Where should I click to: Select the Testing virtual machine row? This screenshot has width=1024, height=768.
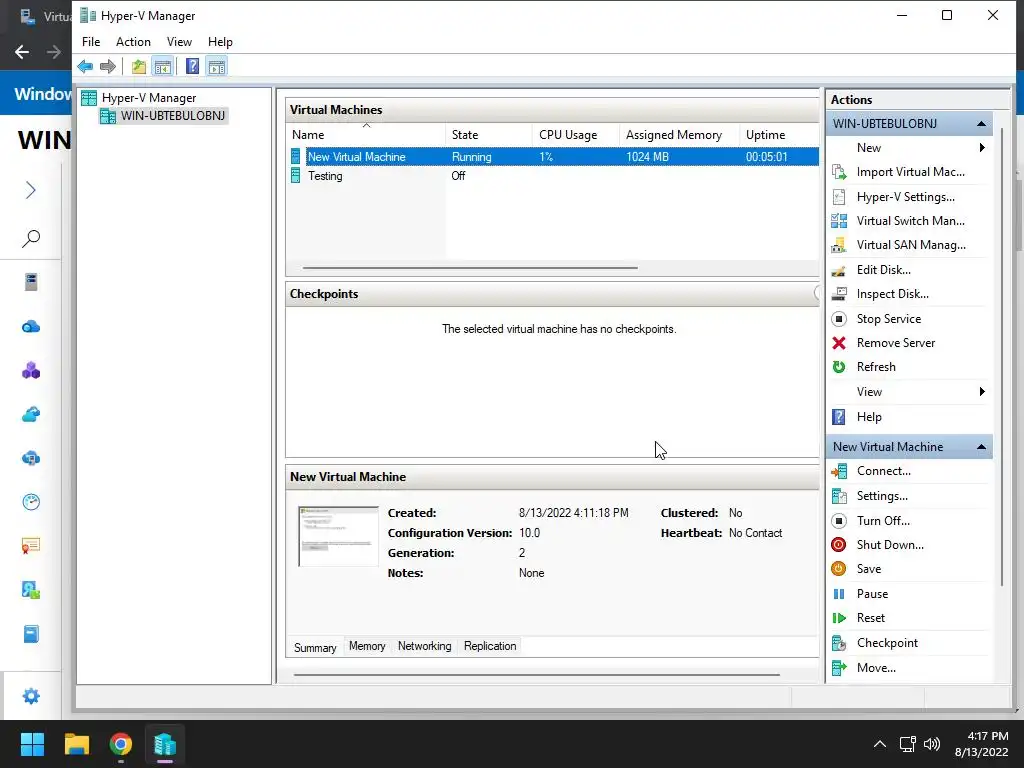pos(554,176)
